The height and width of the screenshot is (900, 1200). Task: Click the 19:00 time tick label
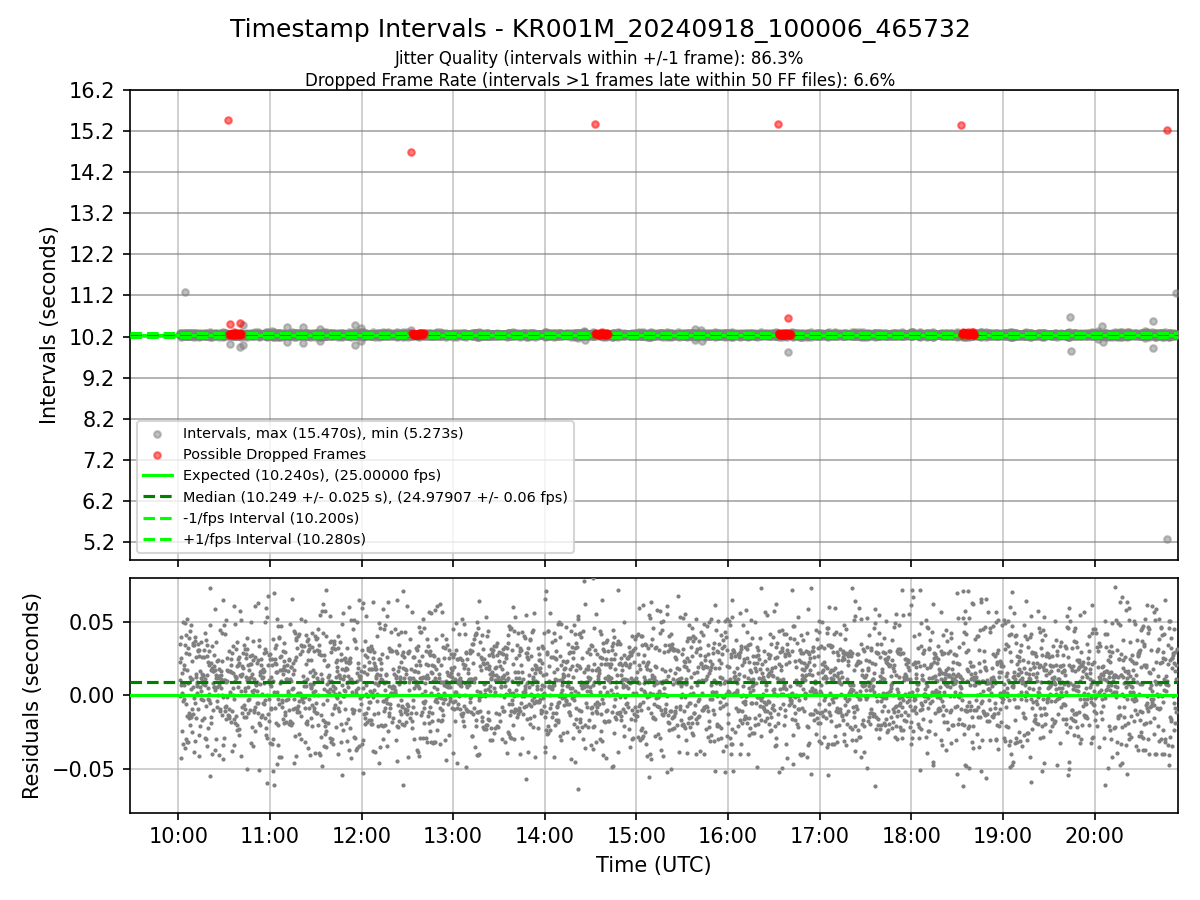(1003, 835)
